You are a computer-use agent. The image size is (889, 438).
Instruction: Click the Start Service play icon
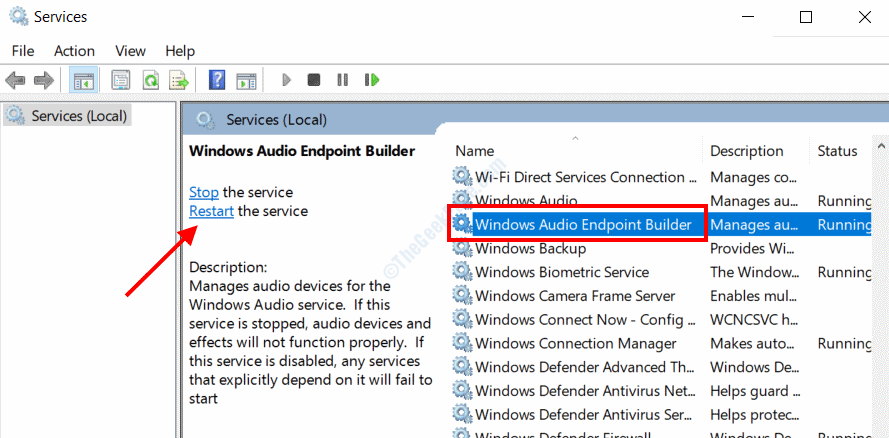[286, 80]
